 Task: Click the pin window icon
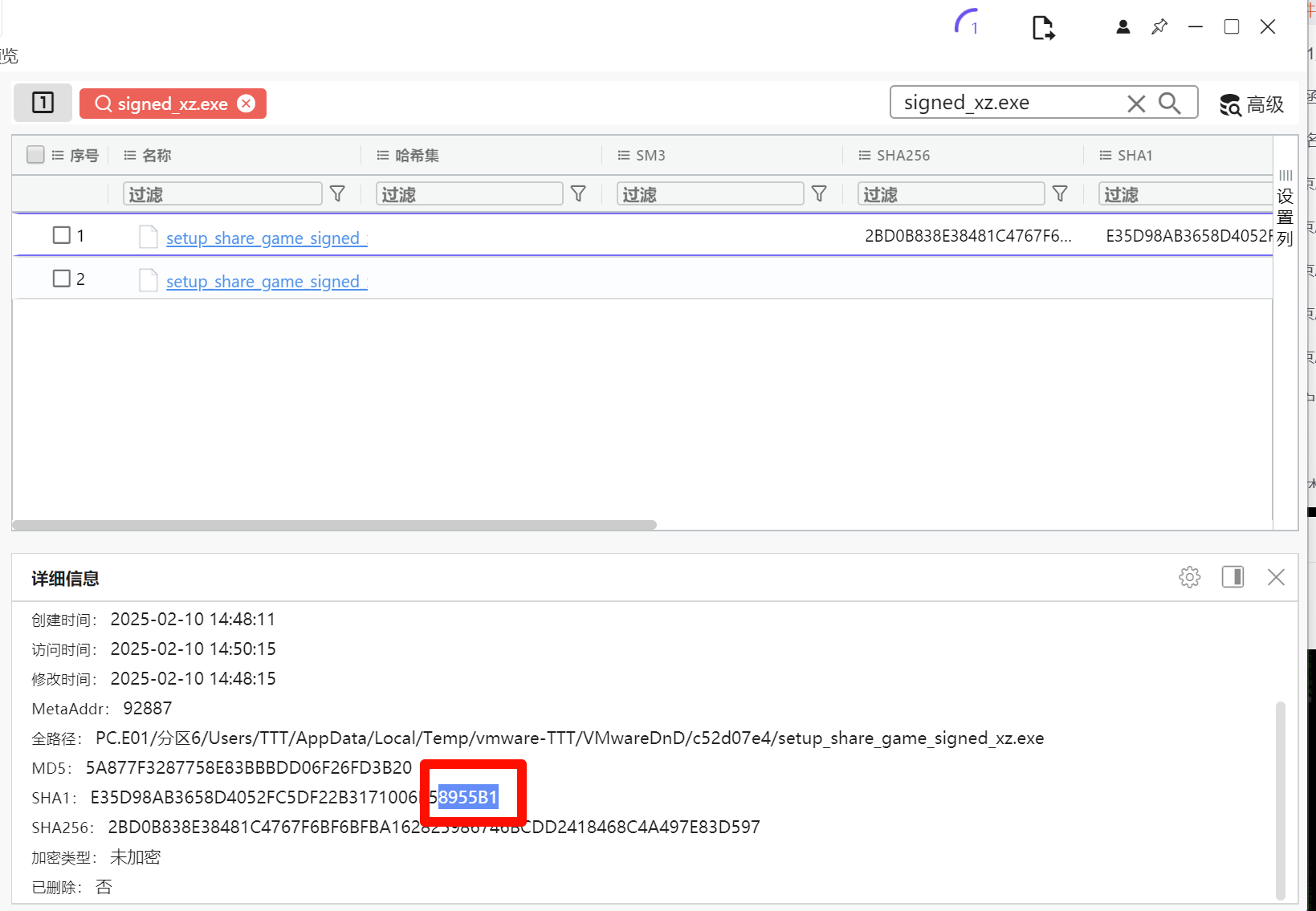[1159, 26]
